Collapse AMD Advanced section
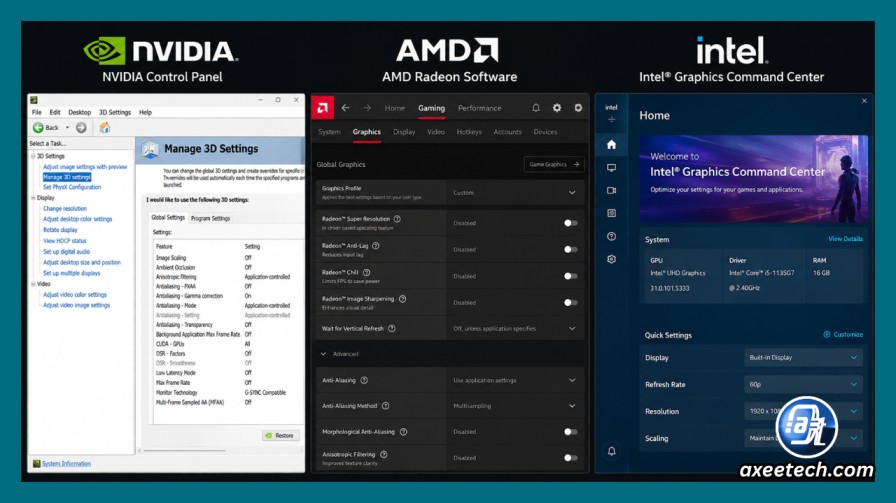The height and width of the screenshot is (503, 896). click(x=340, y=354)
